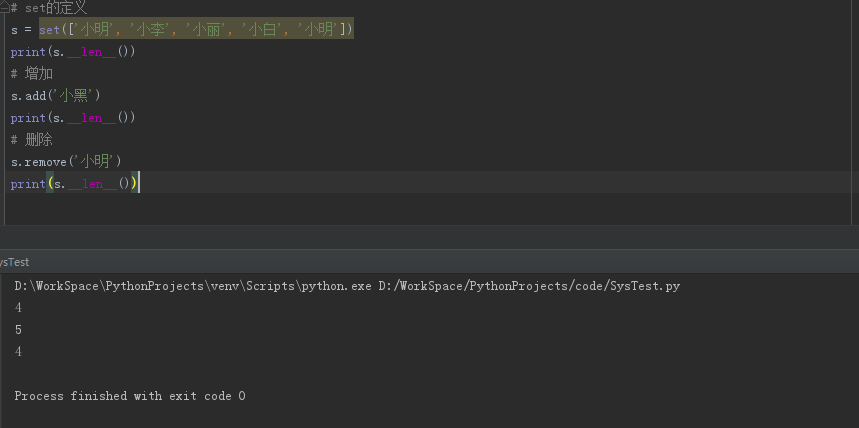Click the '小李' string in the set list
The width and height of the screenshot is (859, 428).
tap(150, 30)
